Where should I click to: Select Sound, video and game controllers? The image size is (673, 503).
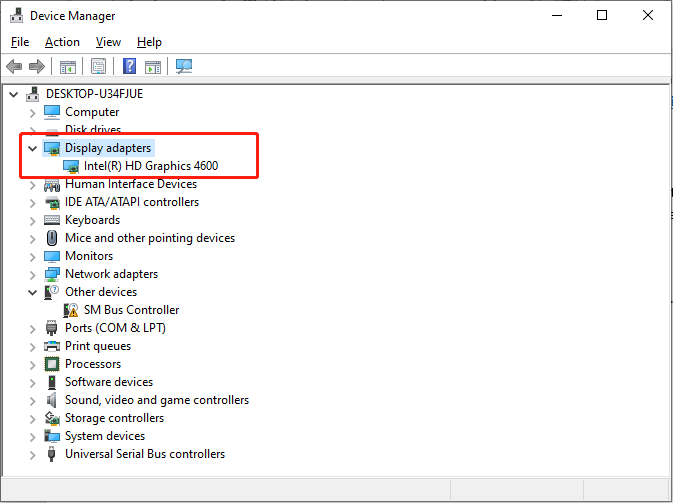click(156, 400)
